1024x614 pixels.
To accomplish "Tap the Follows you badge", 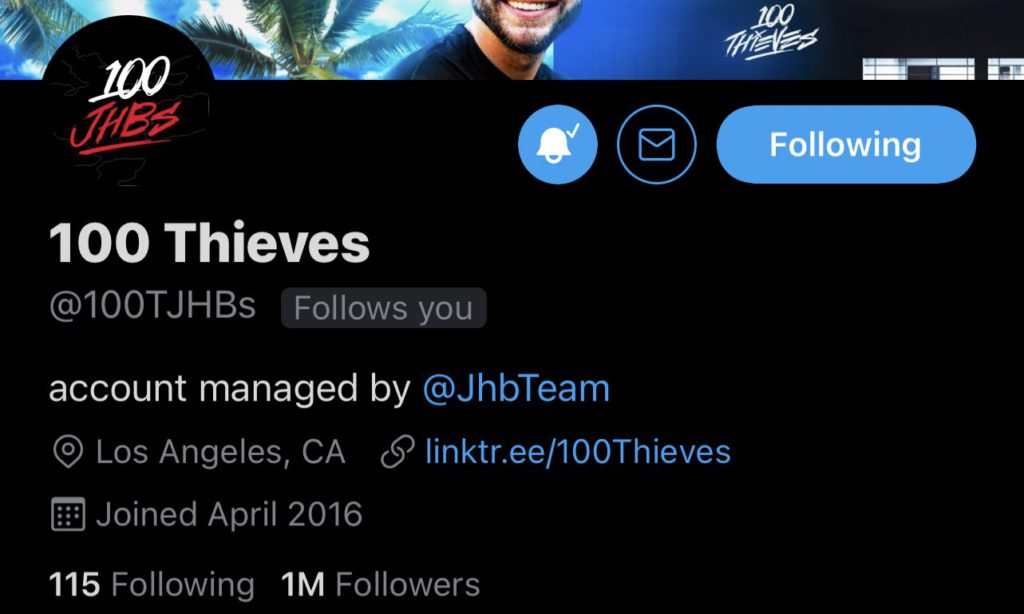I will pos(383,308).
